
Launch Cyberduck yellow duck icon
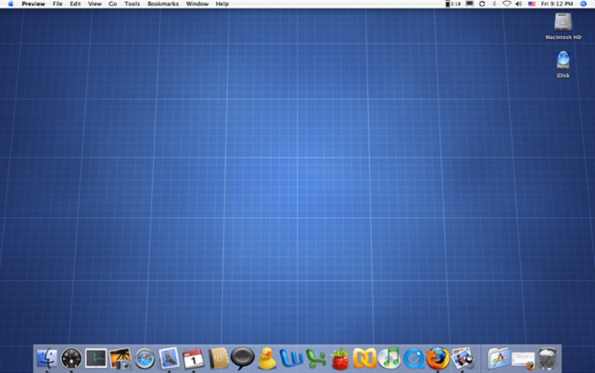click(267, 359)
